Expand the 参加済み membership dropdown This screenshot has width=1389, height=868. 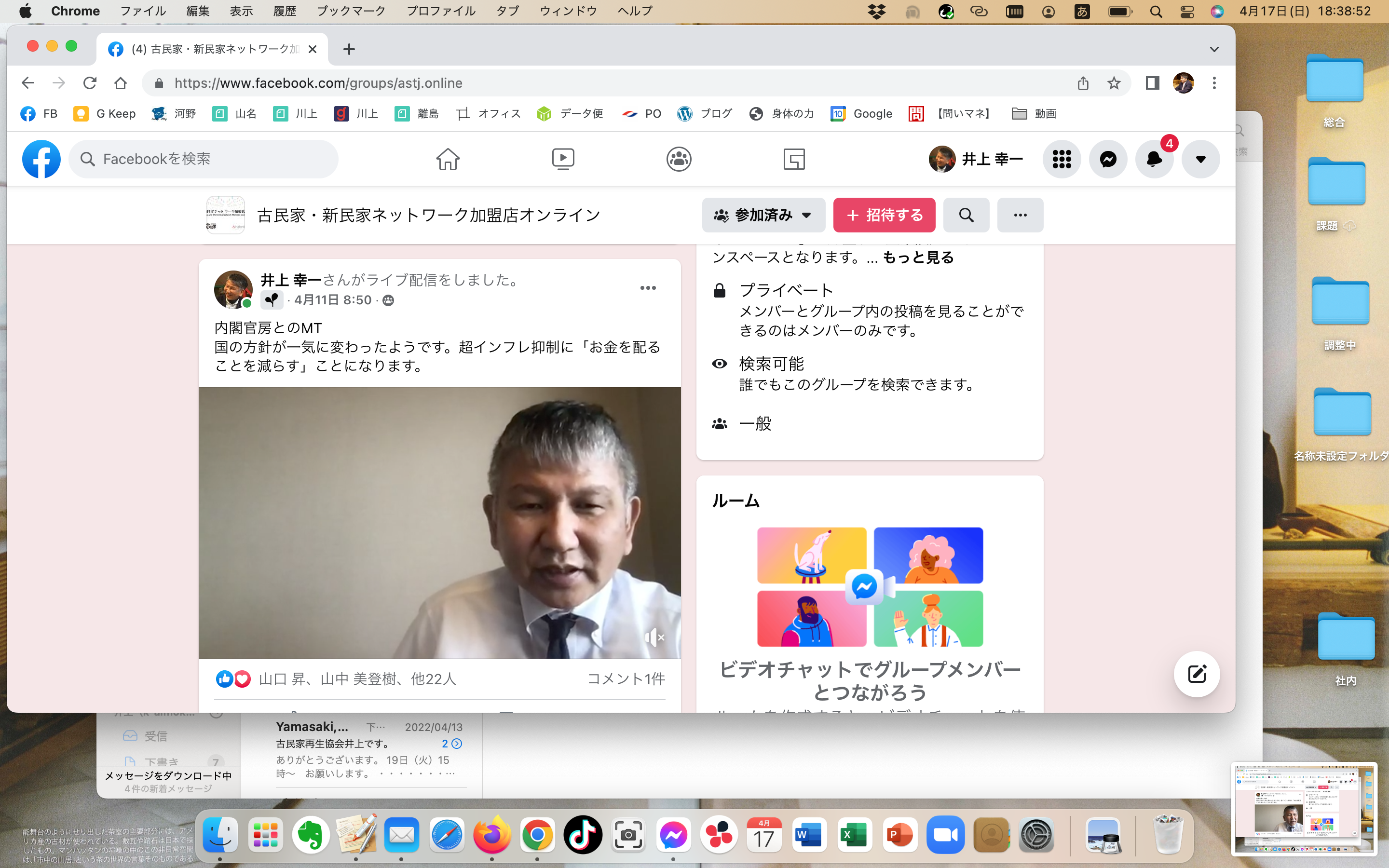[763, 215]
